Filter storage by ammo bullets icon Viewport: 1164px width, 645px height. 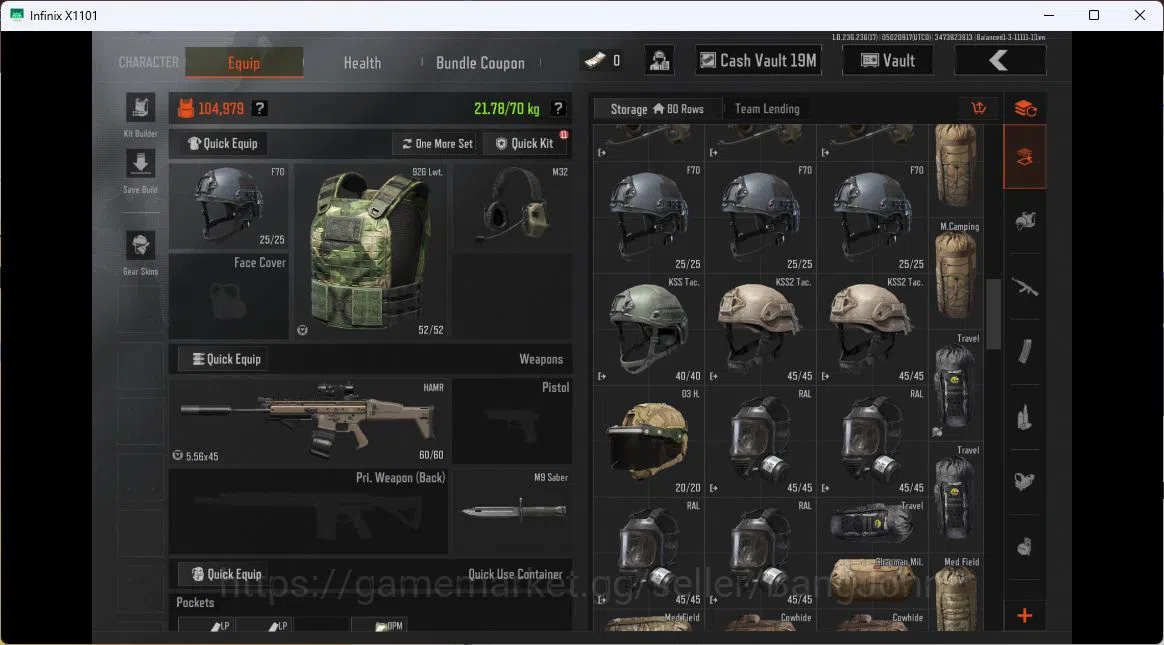point(1025,417)
